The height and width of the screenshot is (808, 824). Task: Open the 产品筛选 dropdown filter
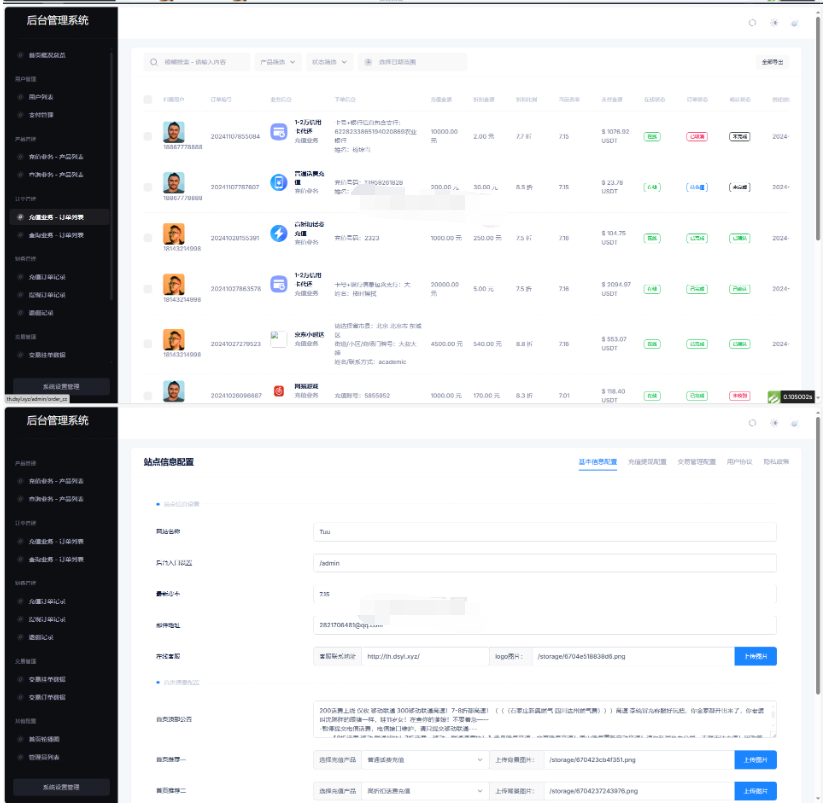278,62
